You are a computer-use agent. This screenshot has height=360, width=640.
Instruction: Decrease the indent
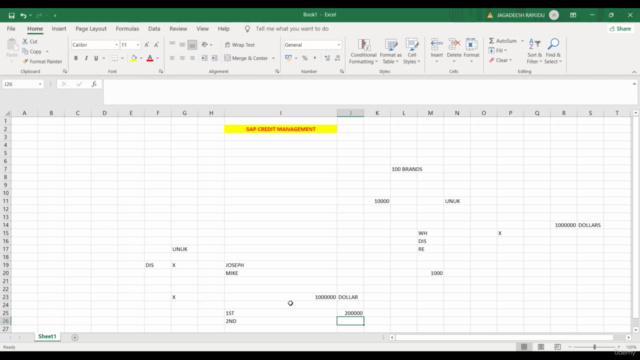(204, 58)
